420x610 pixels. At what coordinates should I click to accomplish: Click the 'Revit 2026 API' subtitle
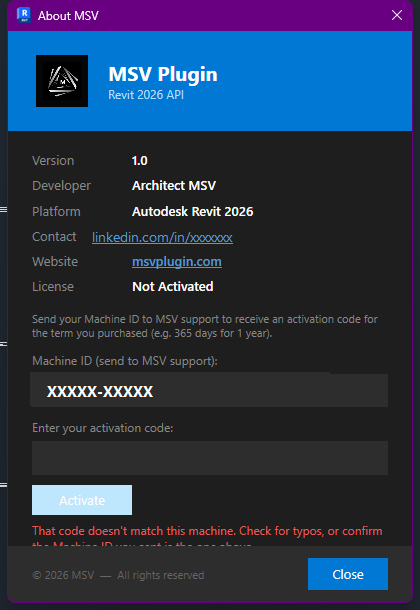(146, 95)
